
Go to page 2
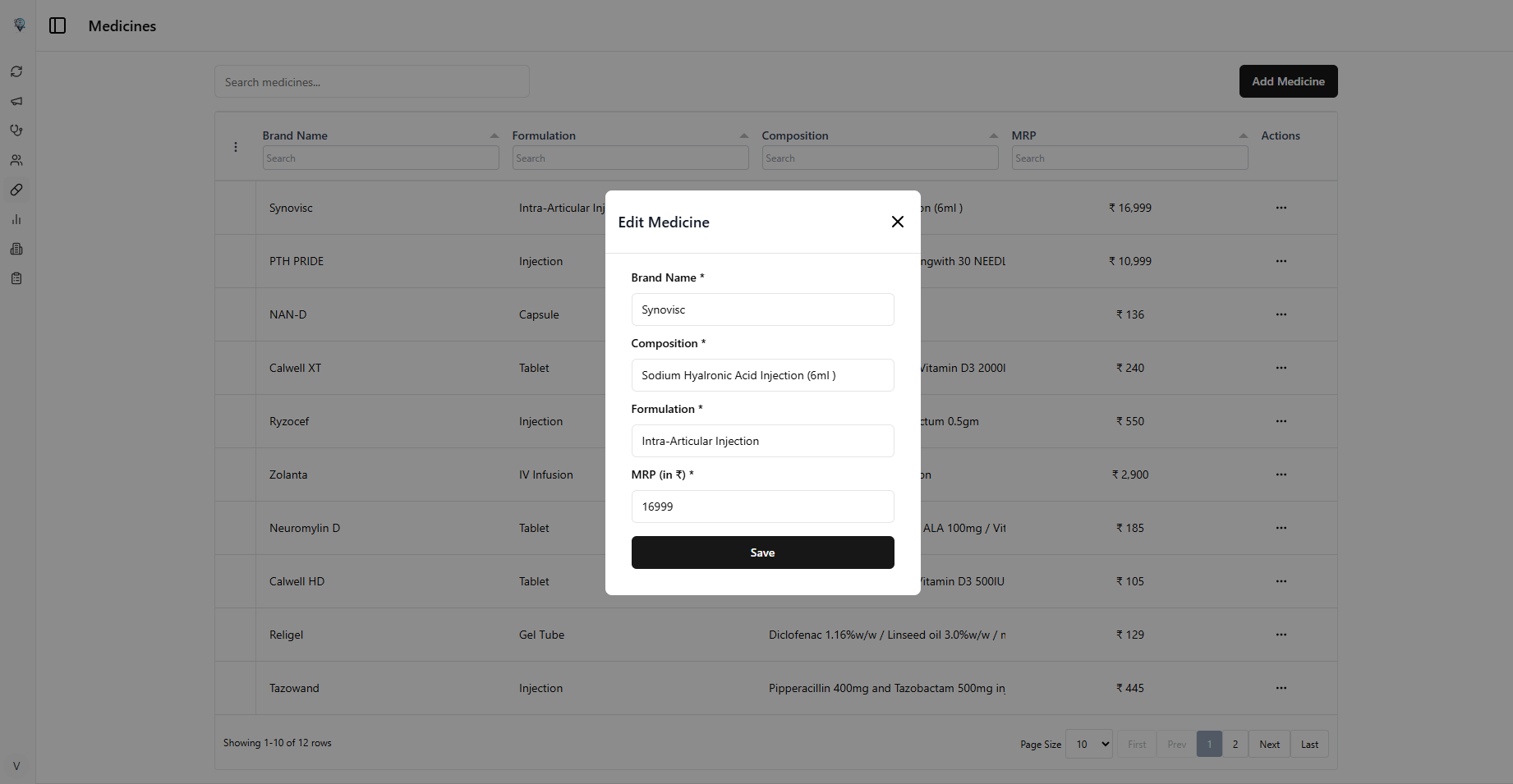pyautogui.click(x=1235, y=744)
